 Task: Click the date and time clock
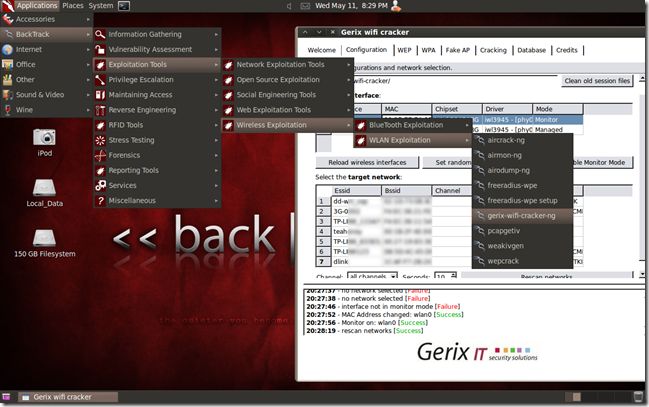(x=351, y=6)
